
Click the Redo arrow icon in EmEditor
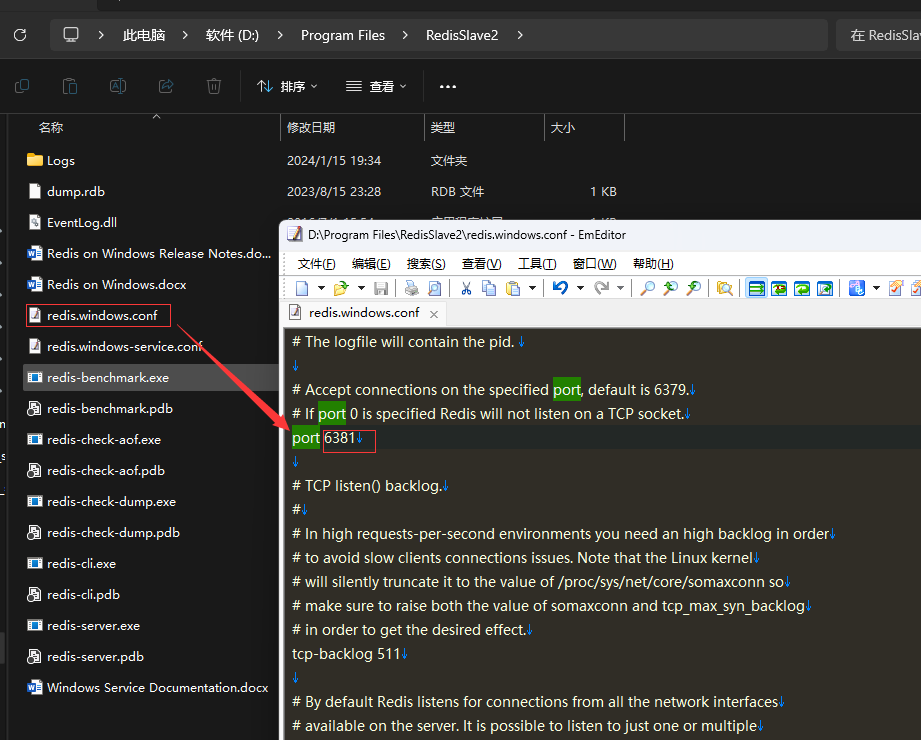(601, 288)
